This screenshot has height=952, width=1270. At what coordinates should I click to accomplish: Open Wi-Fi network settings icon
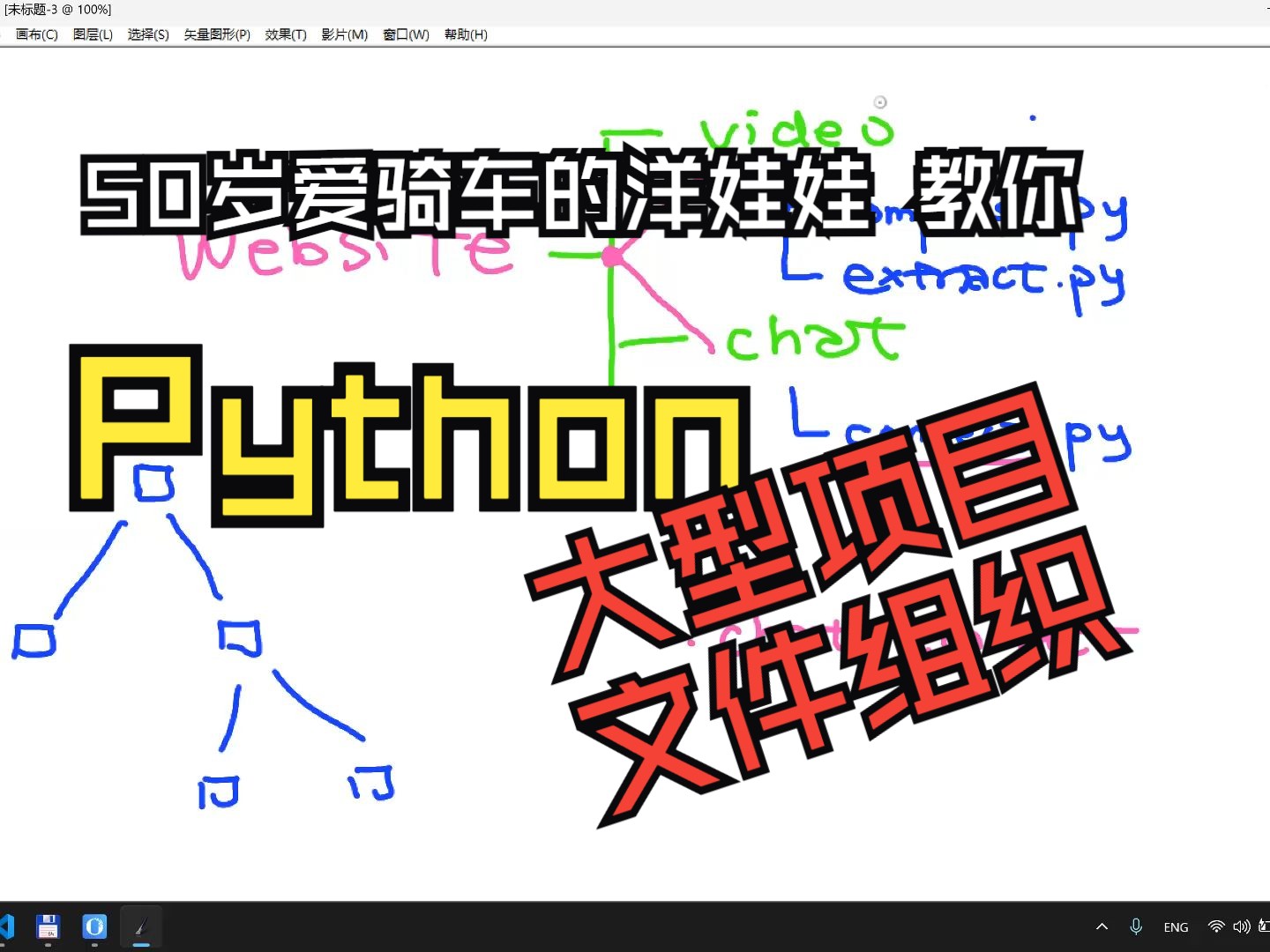1216,926
